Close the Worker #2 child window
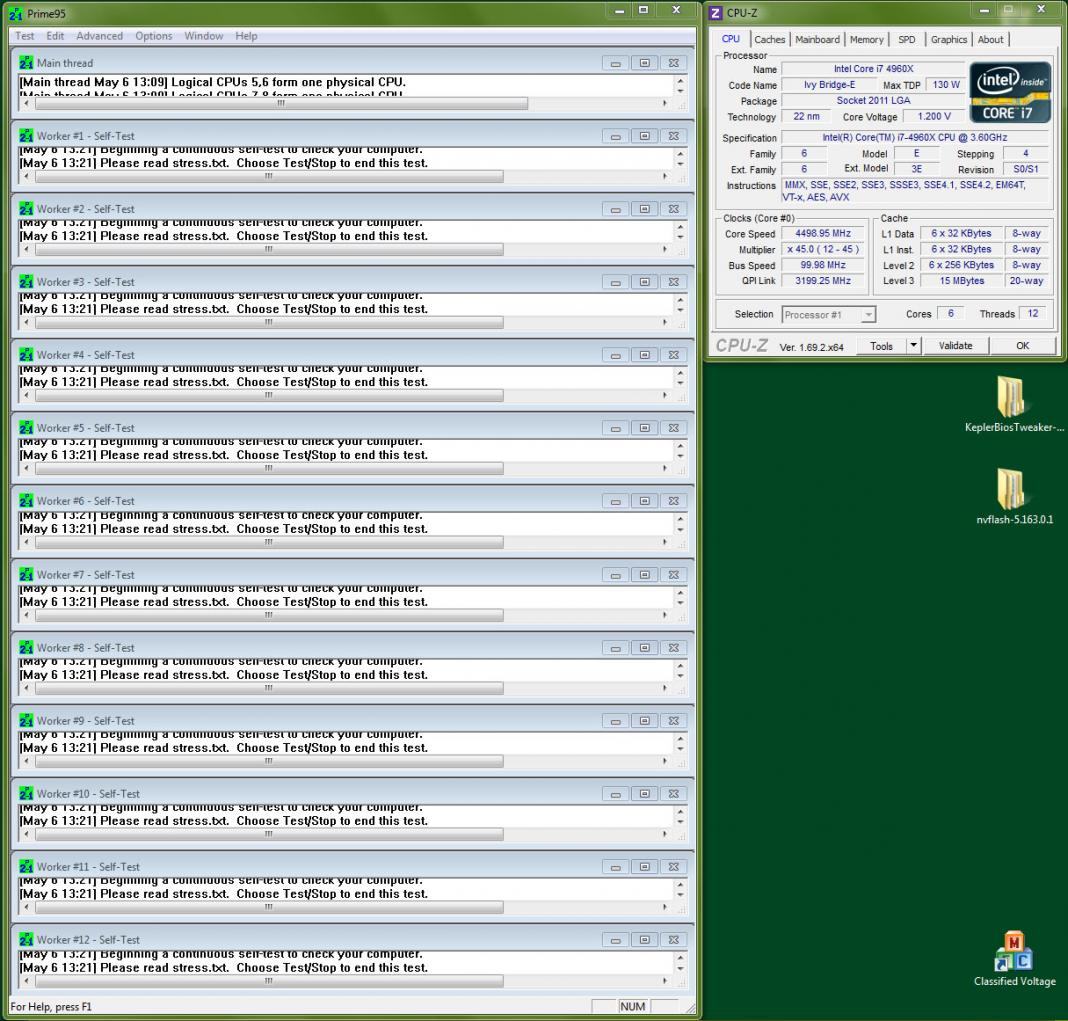This screenshot has height=1021, width=1068. (x=673, y=208)
